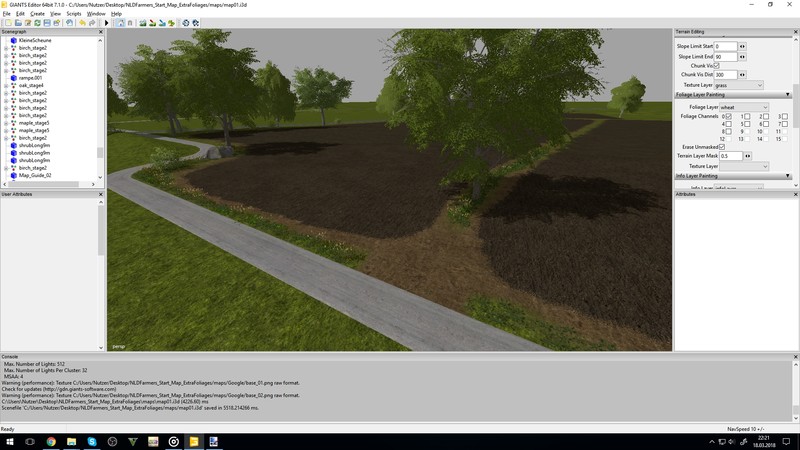The image size is (800, 450).
Task: Click the blue cube icon of Map_Guide_02
Action: pyautogui.click(x=14, y=175)
